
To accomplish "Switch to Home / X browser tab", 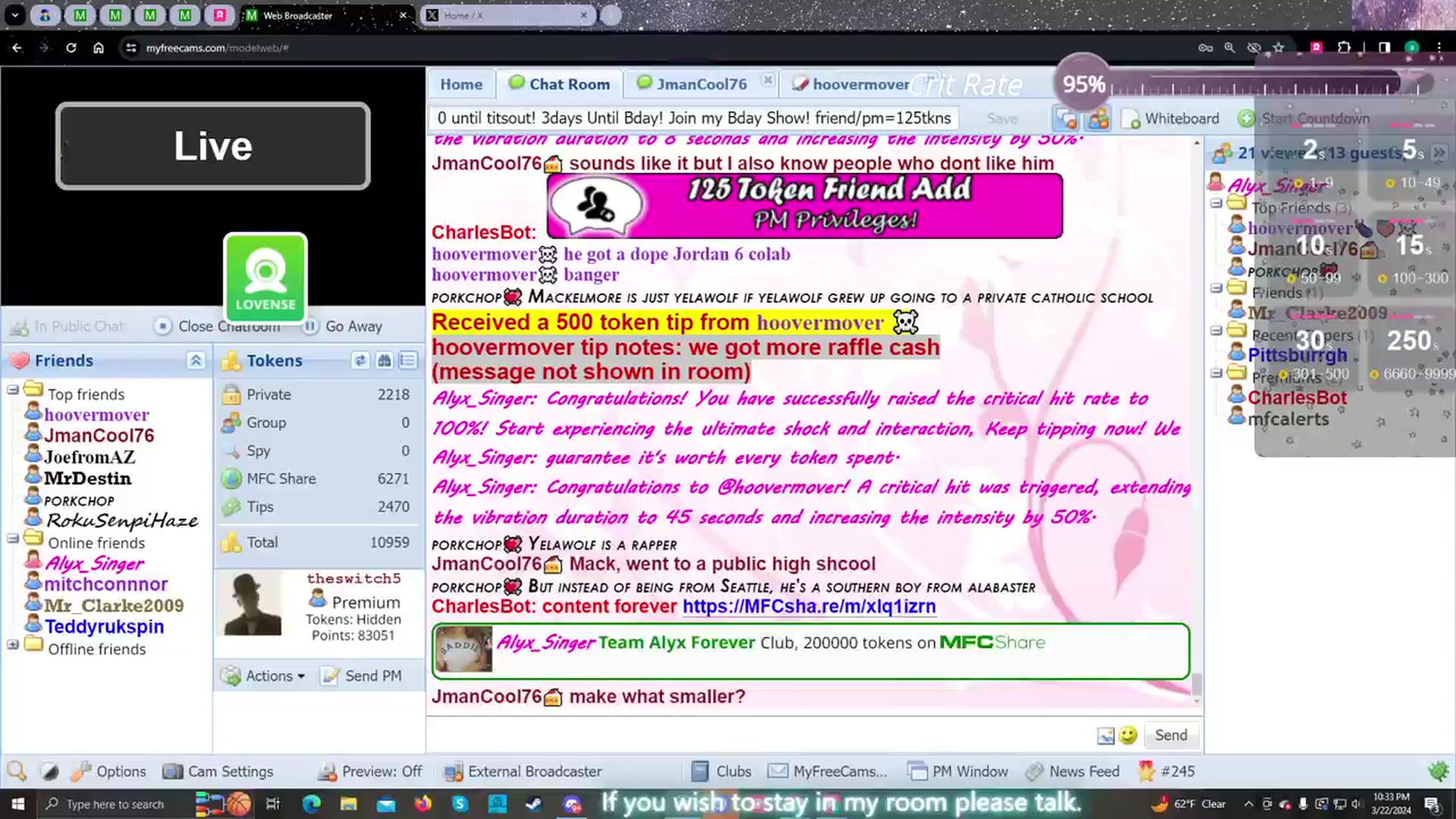I will [x=508, y=15].
